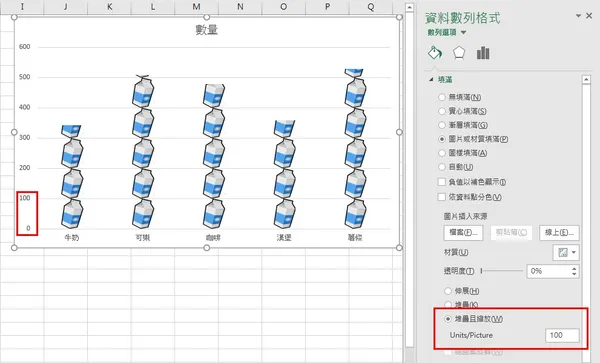This screenshot has height=363, width=600.
Task: Click the 檔案(F)... picture source button
Action: pyautogui.click(x=463, y=233)
